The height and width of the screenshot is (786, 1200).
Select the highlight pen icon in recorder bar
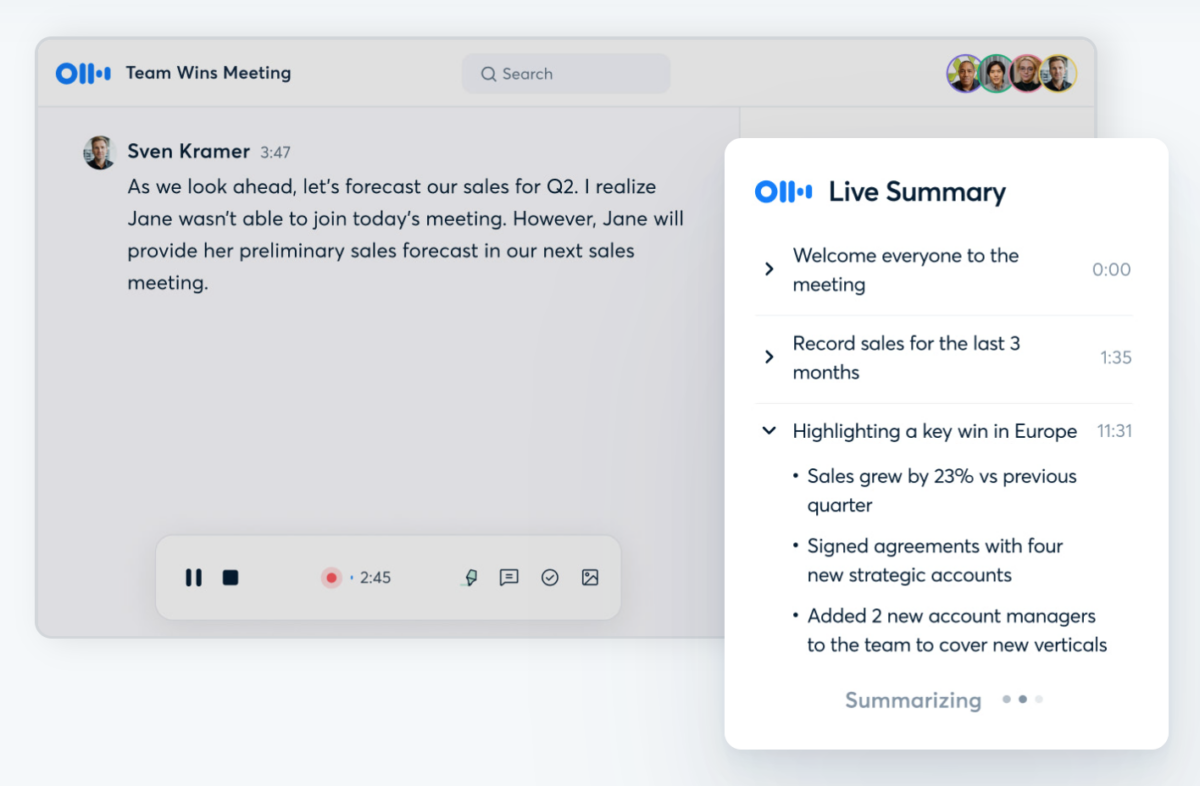(x=470, y=577)
